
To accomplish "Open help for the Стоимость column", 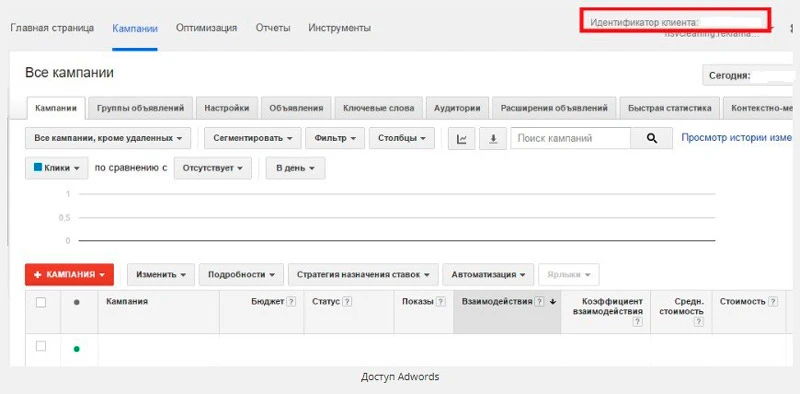I will [x=773, y=302].
